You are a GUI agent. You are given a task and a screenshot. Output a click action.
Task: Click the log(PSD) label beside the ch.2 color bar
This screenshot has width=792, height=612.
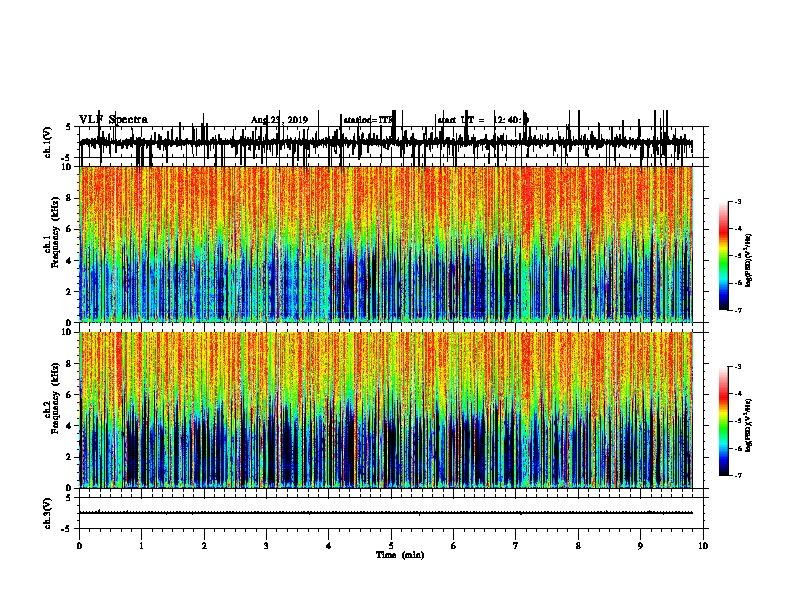tap(748, 425)
